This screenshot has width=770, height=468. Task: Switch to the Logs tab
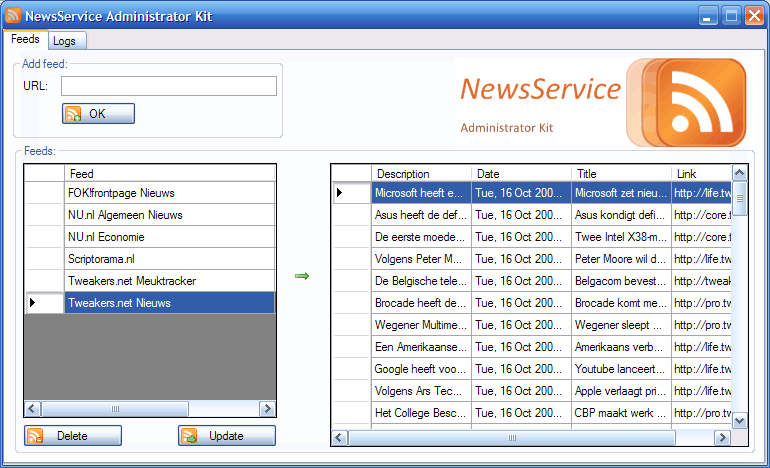68,41
